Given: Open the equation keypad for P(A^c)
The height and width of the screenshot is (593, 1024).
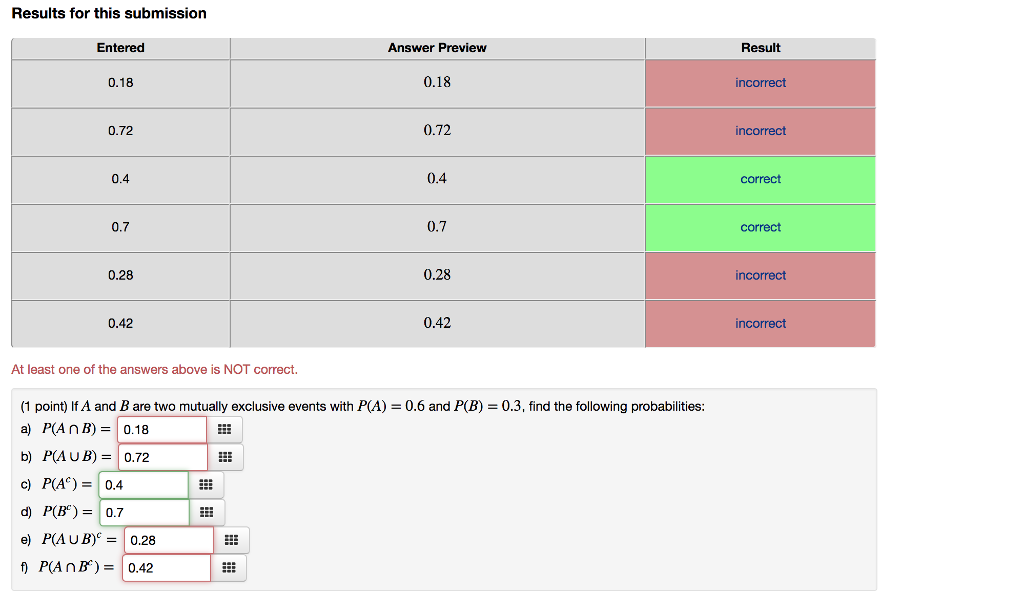Looking at the screenshot, I should 207,484.
